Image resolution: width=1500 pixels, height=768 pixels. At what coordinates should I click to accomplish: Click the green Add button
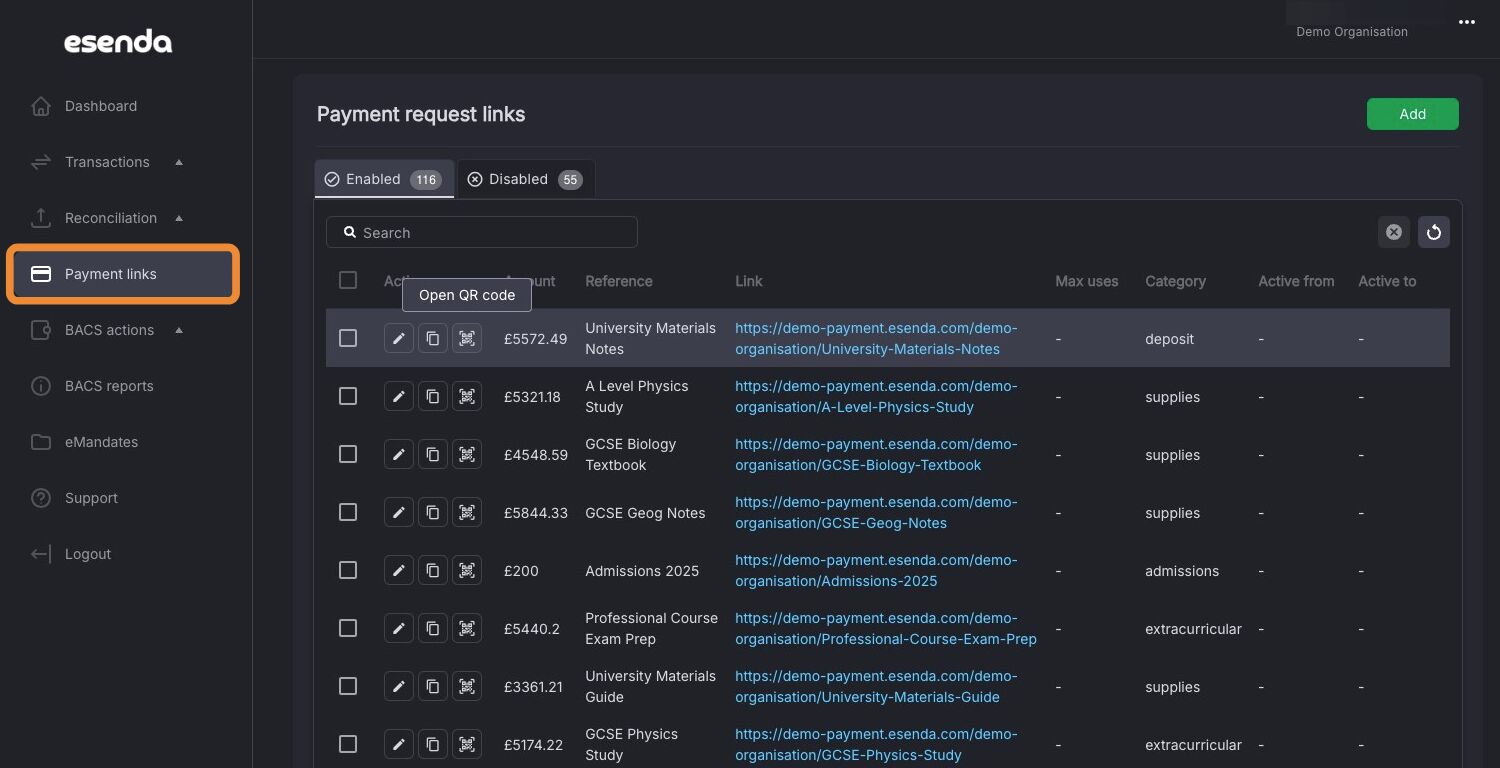[x=1412, y=114]
